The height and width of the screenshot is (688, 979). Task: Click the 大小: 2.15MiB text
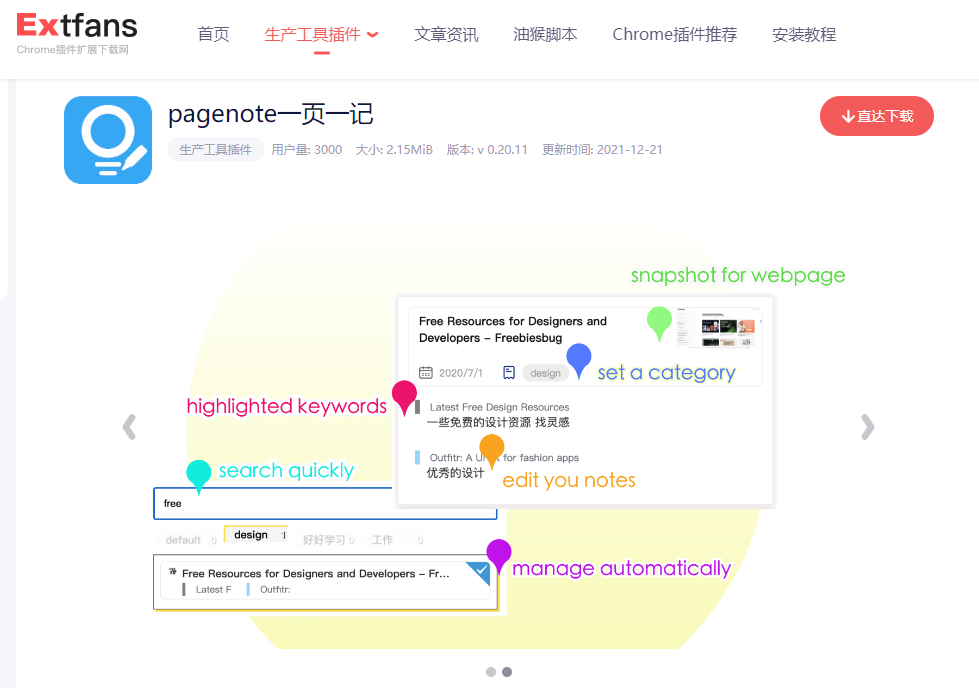click(x=394, y=150)
